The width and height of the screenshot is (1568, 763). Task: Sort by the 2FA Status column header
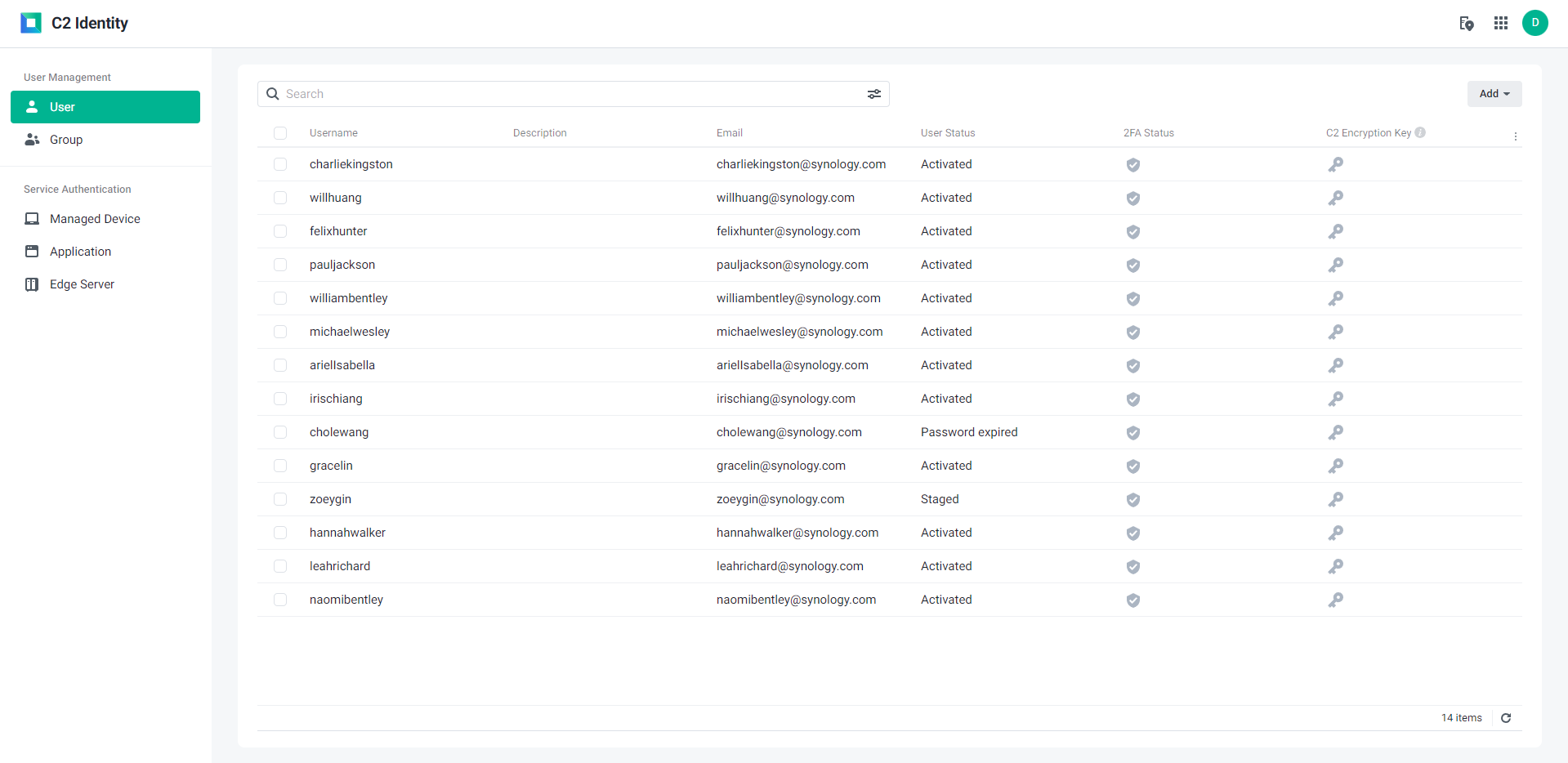click(x=1149, y=133)
